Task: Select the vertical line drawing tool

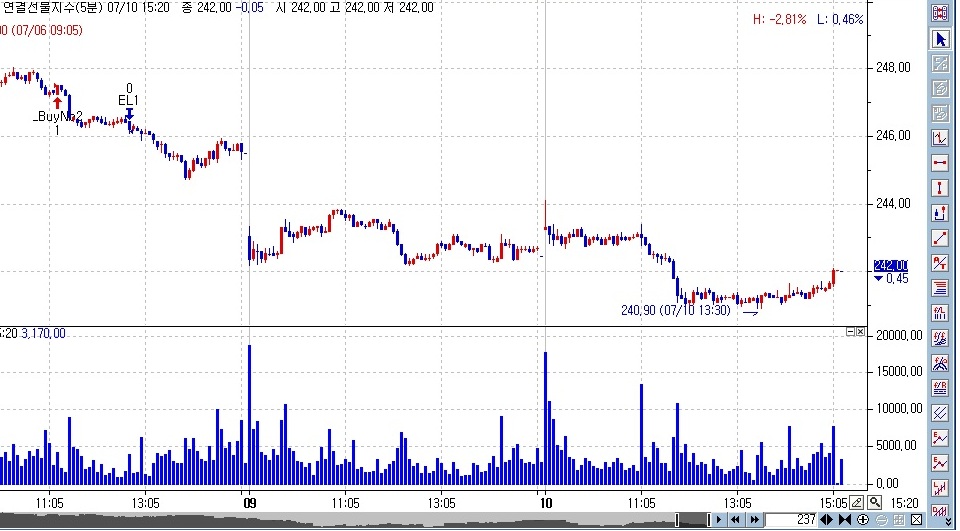Action: [x=940, y=188]
